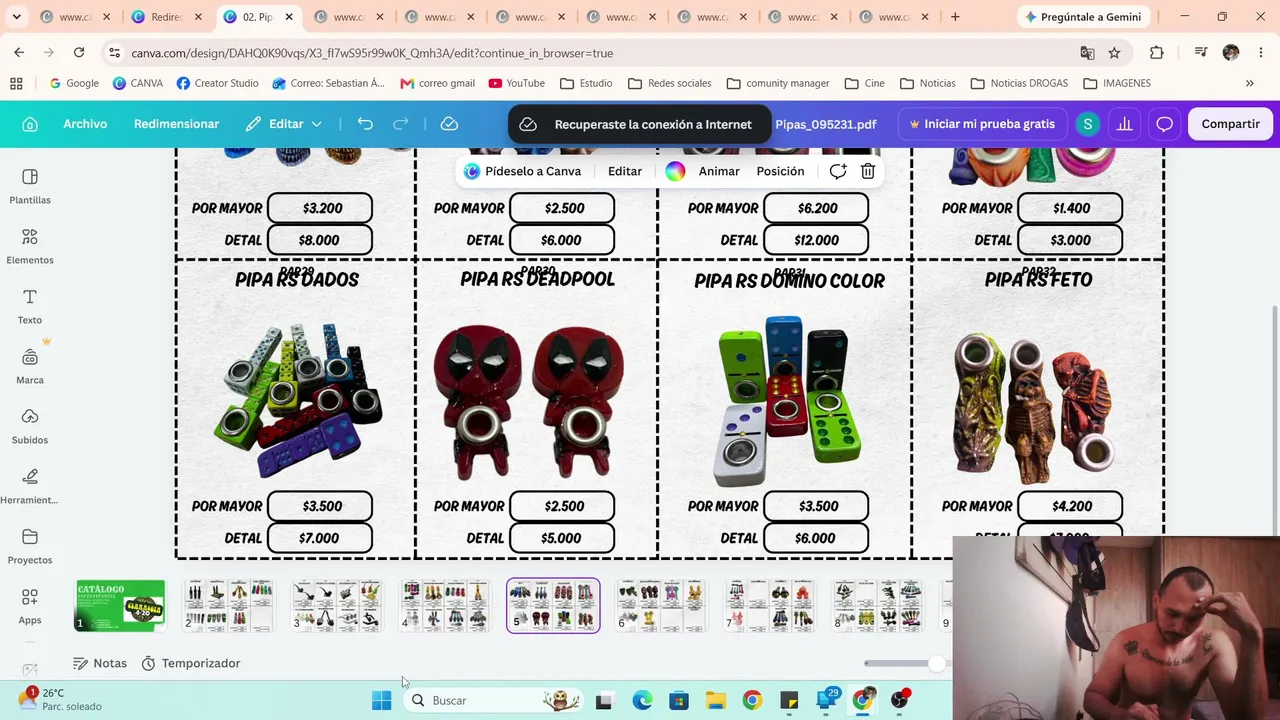
Task: Open the color wheel picker
Action: [x=675, y=171]
